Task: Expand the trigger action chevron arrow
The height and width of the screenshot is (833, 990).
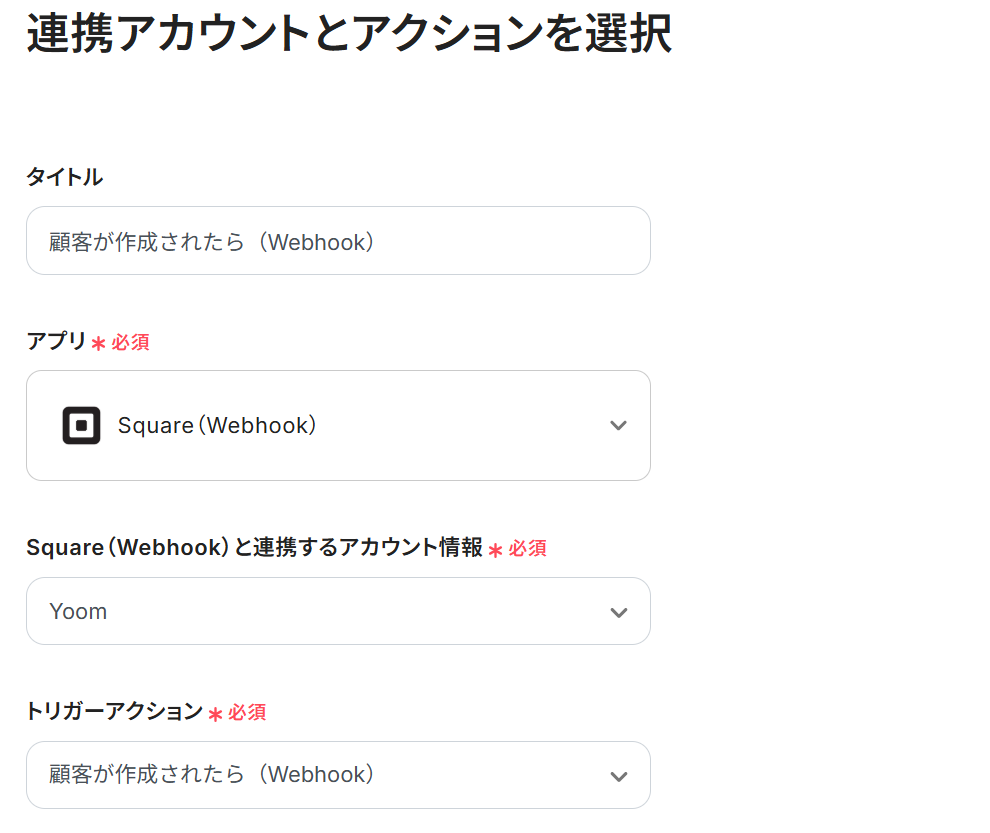Action: click(618, 775)
